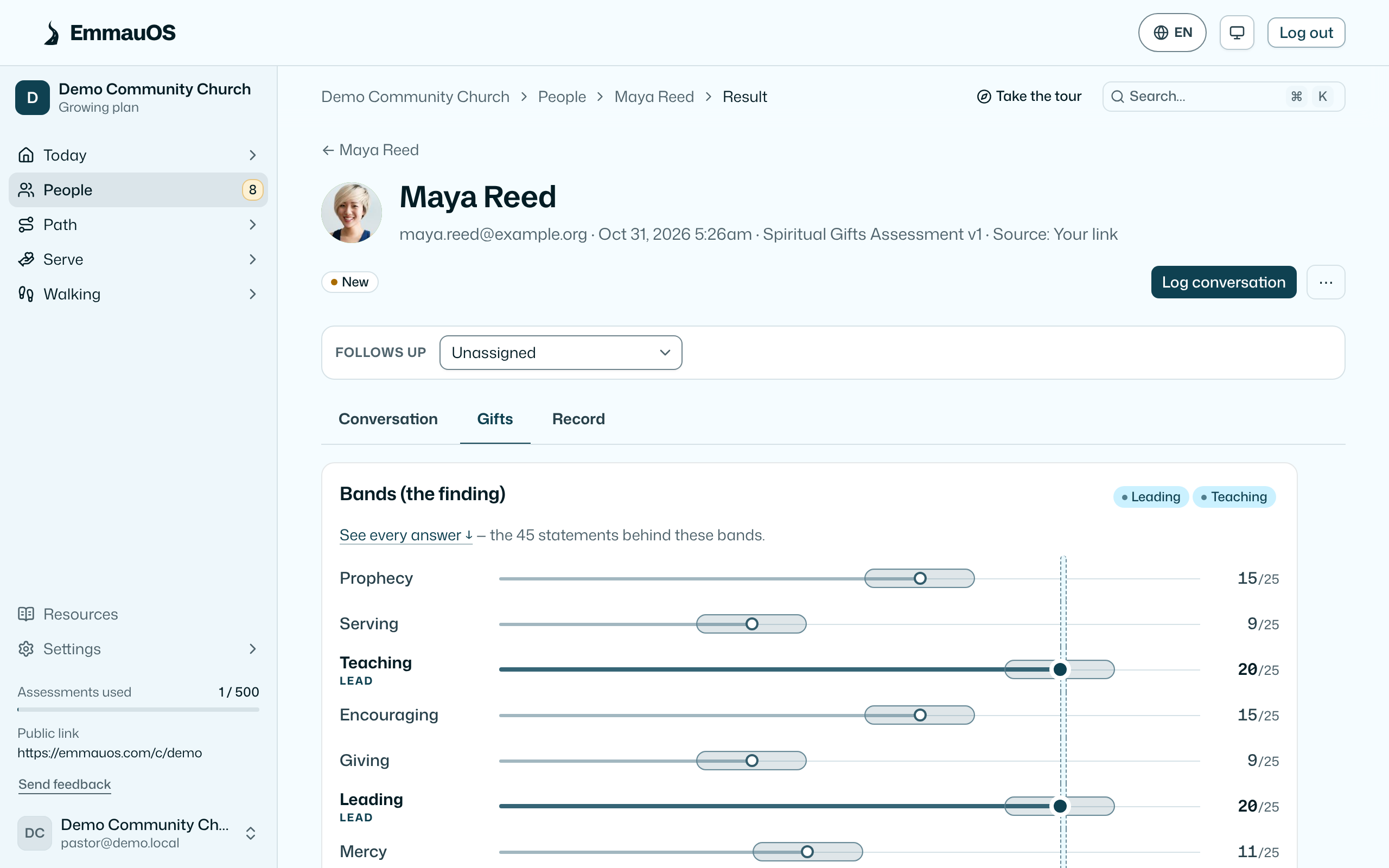
Task: Click the New status badge
Action: click(349, 282)
